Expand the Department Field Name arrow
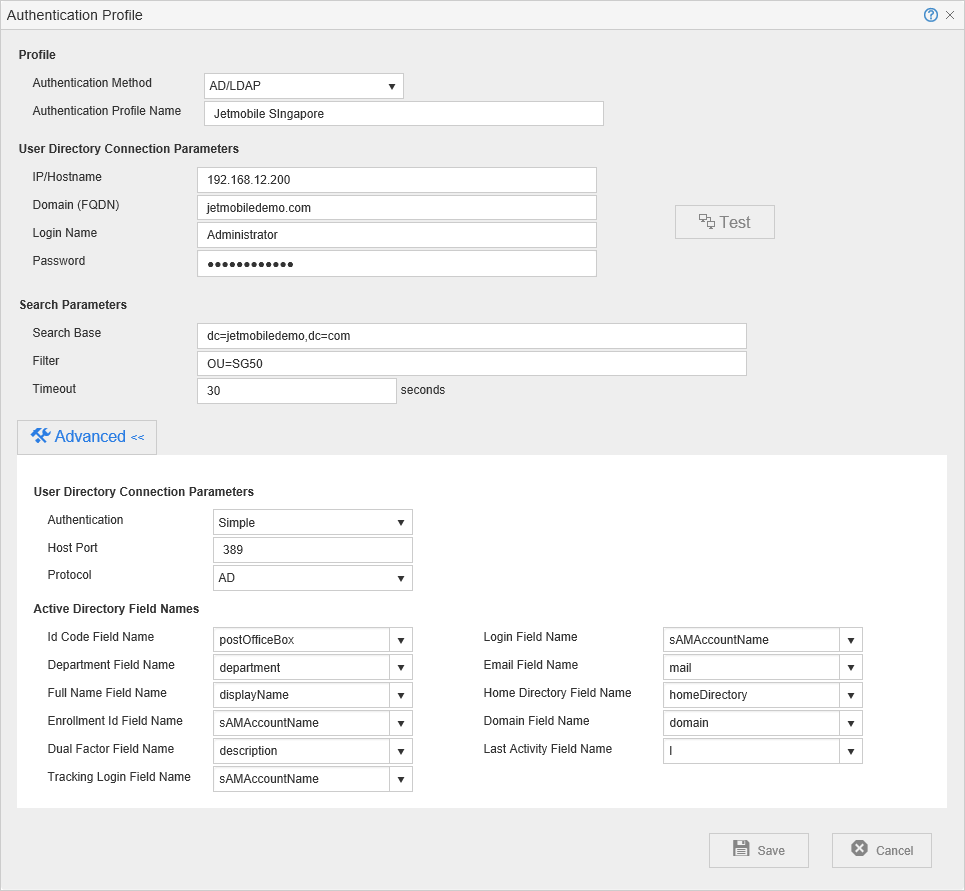Viewport: 965px width, 891px height. point(400,668)
